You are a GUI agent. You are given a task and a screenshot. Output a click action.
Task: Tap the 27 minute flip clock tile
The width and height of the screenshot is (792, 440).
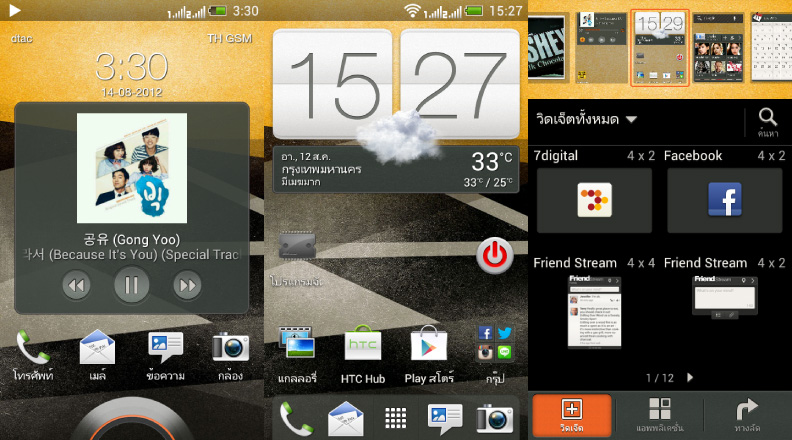460,84
